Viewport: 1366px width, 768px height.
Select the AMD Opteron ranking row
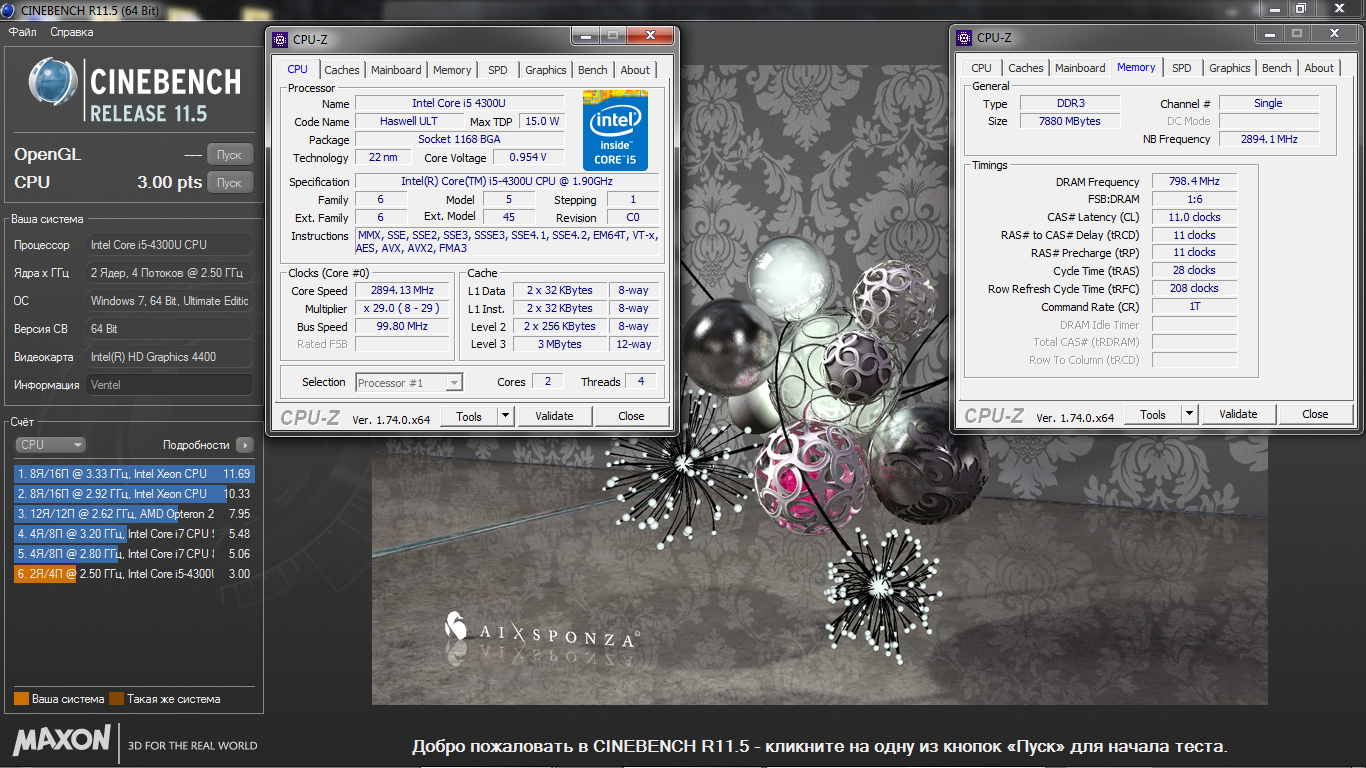coord(134,514)
